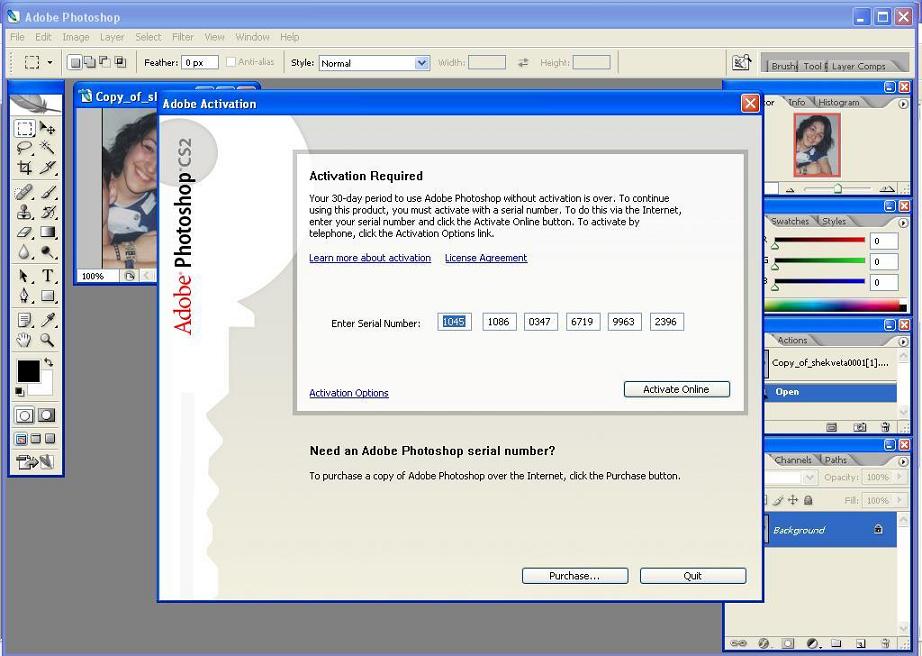Select Standard Screen Mode
The width and height of the screenshot is (922, 656).
tap(21, 439)
